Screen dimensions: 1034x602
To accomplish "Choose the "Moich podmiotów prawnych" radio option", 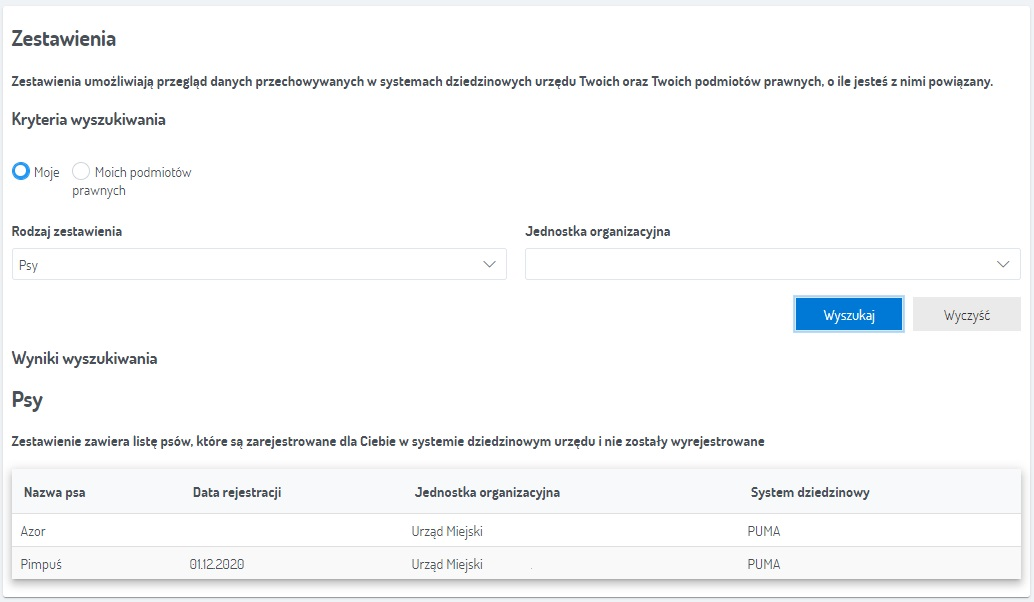I will click(x=82, y=172).
